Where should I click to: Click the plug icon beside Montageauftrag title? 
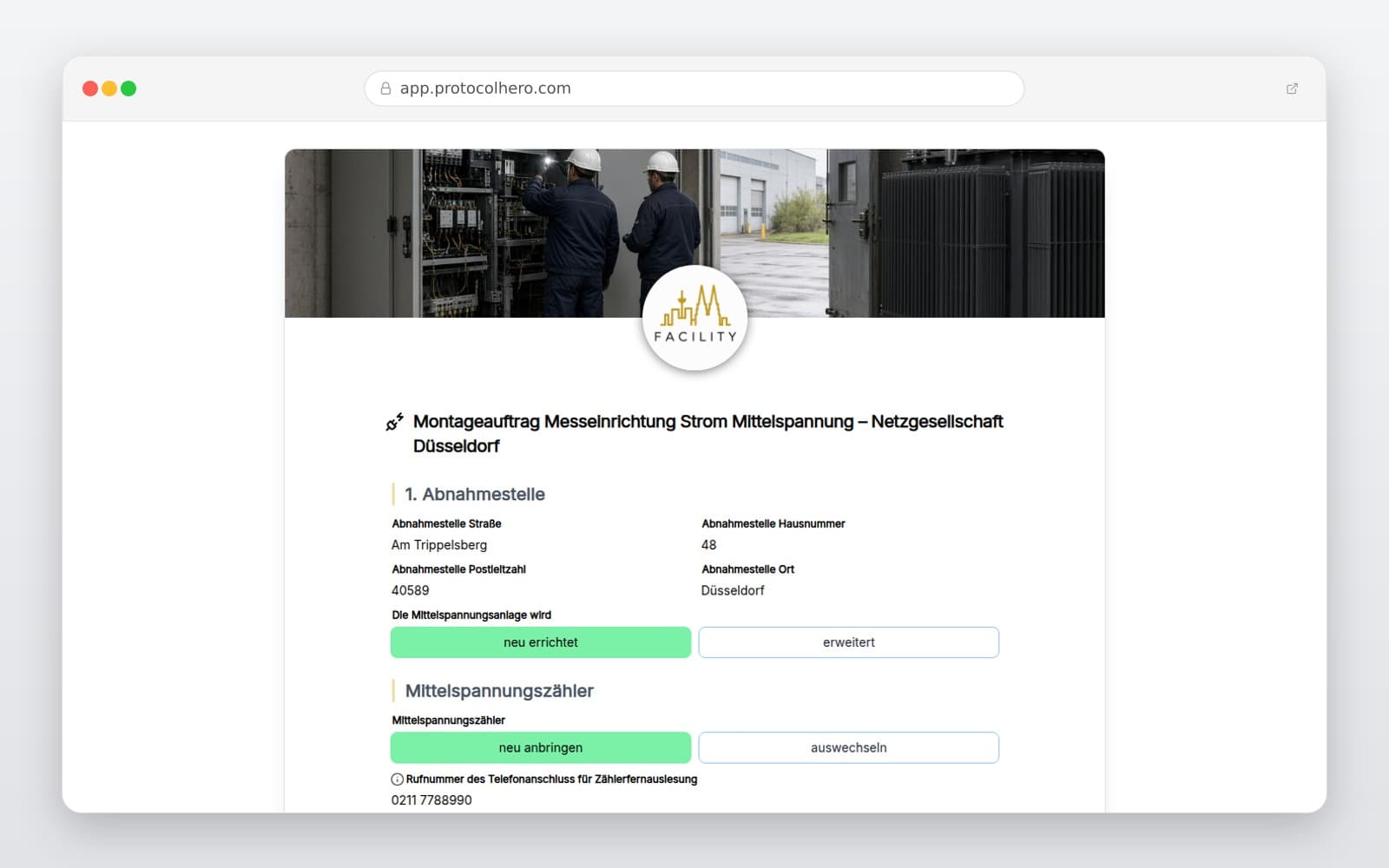point(395,422)
